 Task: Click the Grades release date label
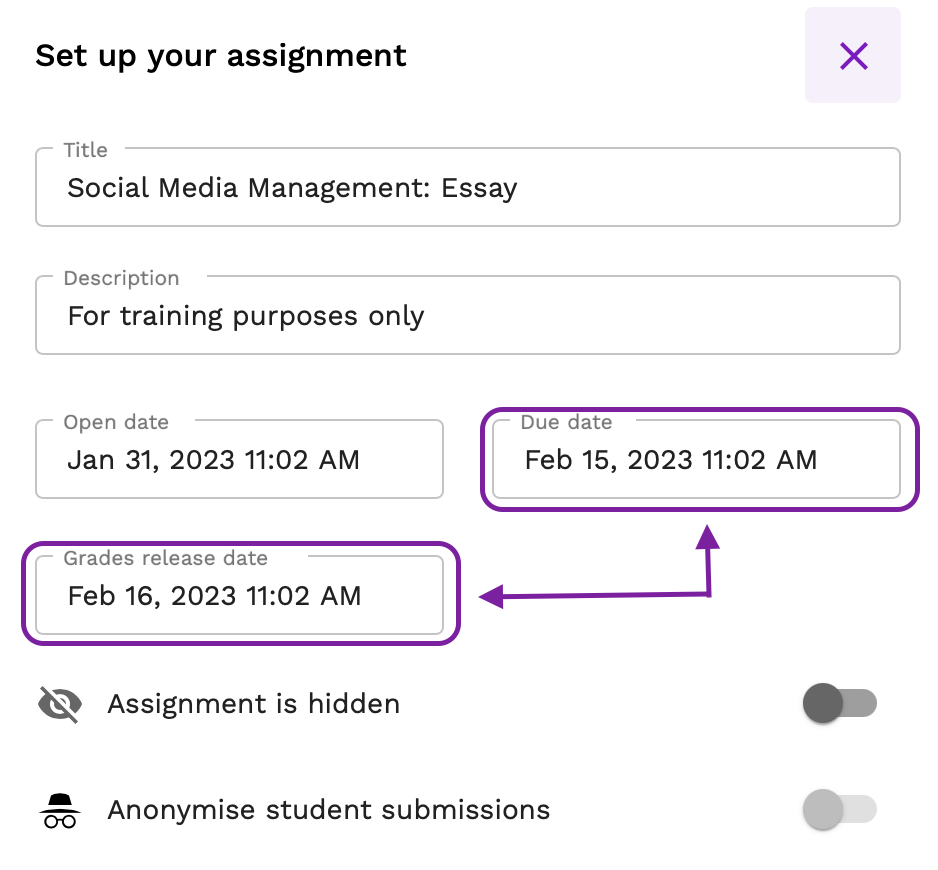166,558
